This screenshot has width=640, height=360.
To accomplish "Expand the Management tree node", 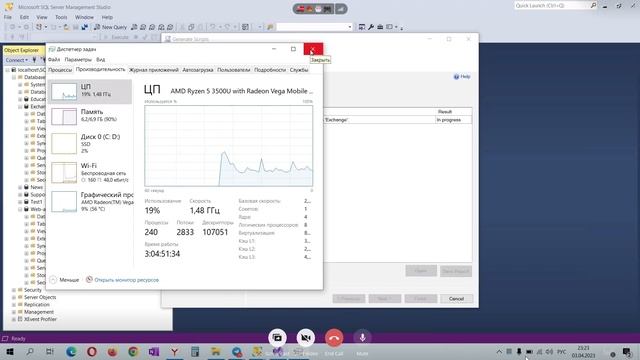I will (13, 312).
